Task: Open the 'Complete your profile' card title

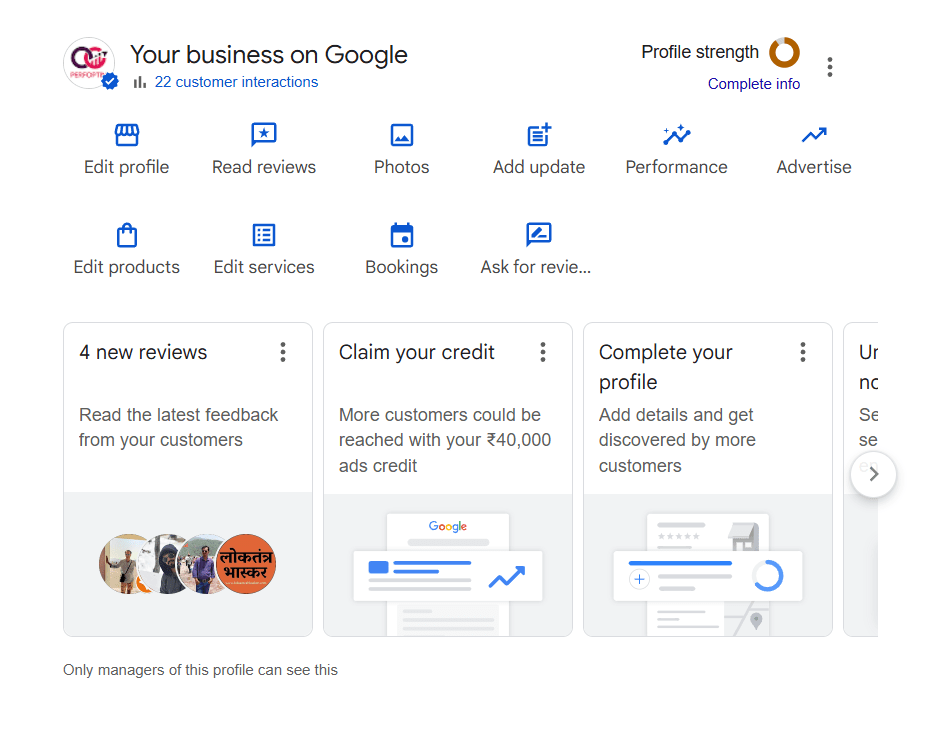Action: point(666,367)
